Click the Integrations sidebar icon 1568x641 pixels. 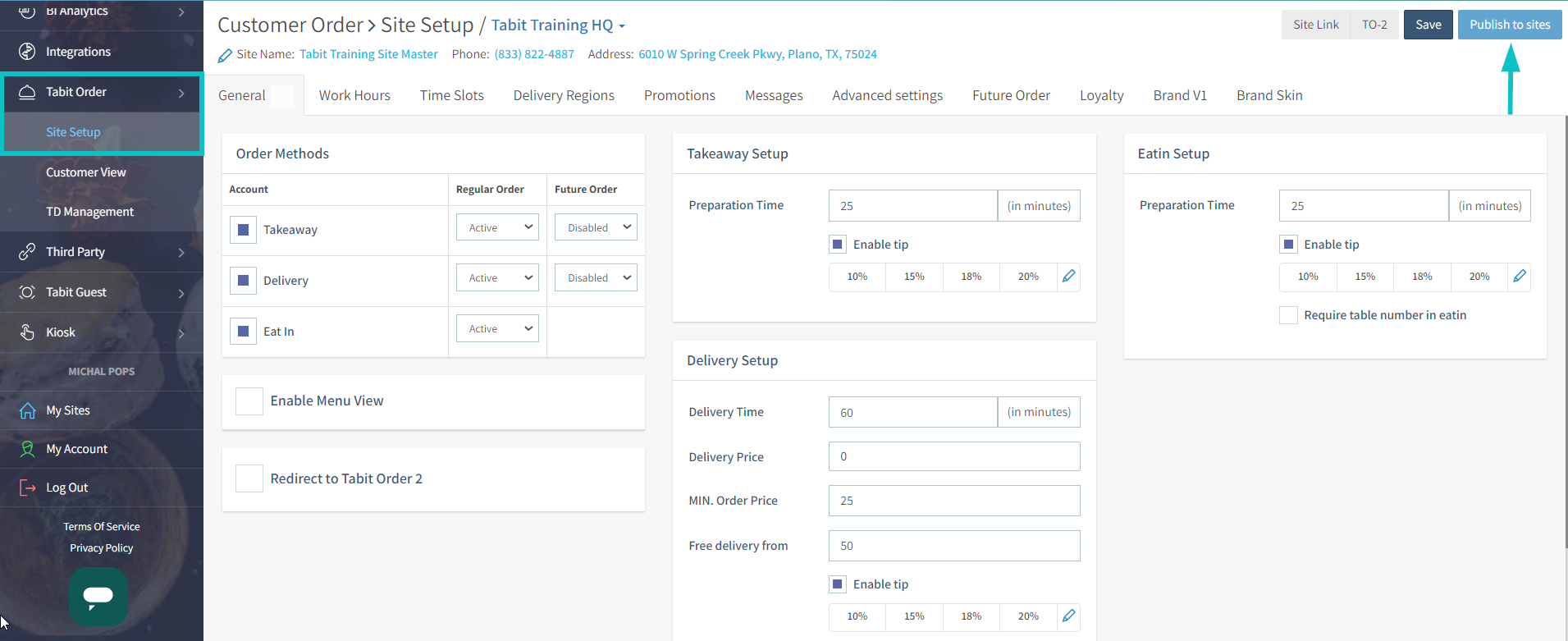[x=27, y=52]
